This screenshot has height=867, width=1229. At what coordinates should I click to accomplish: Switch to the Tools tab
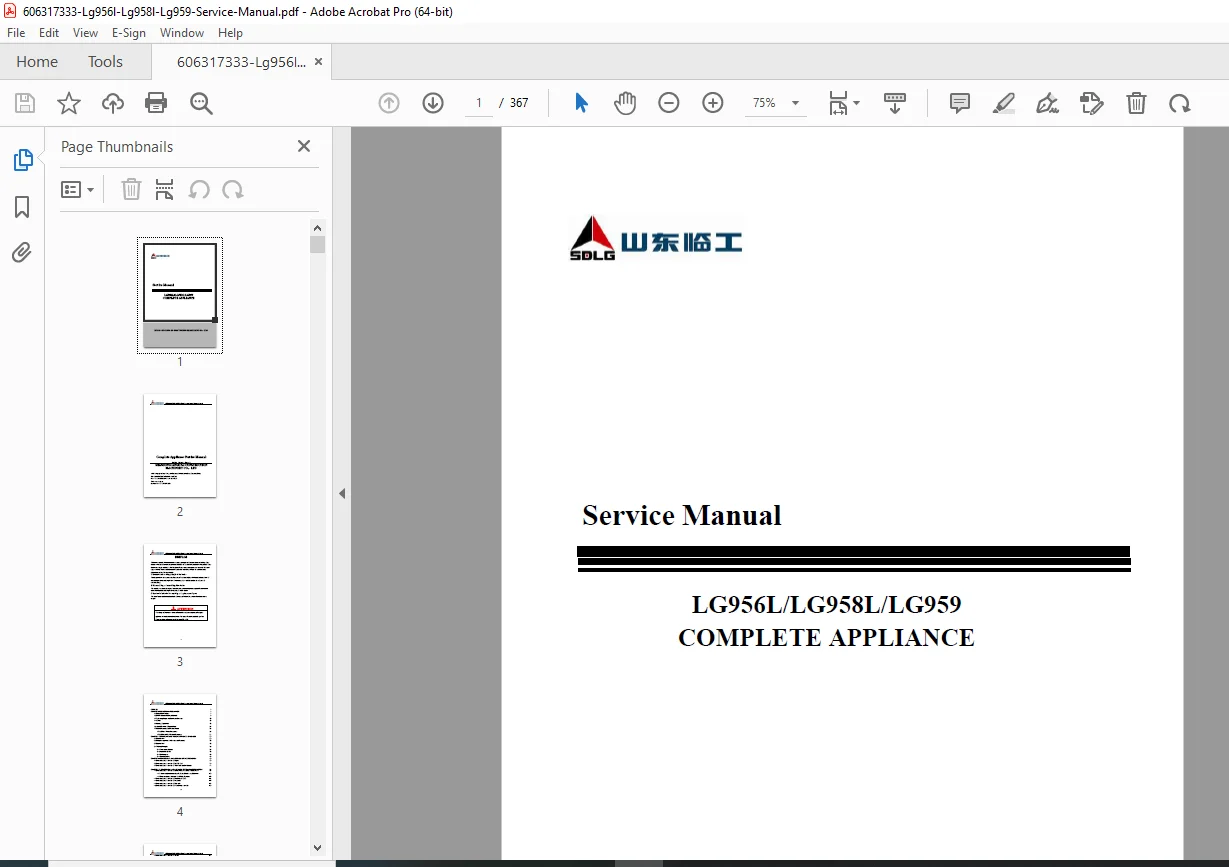[x=105, y=62]
